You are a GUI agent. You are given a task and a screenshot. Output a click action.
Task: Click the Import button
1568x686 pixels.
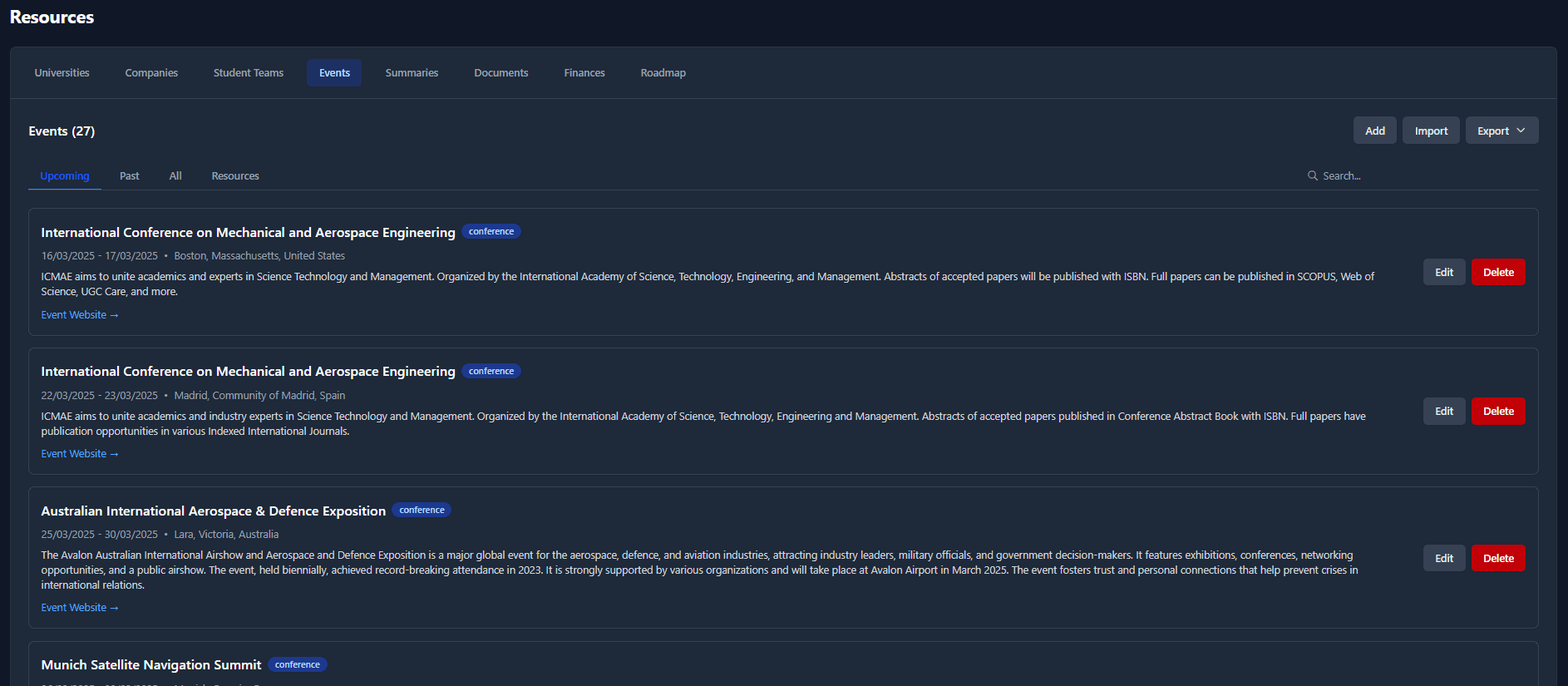tap(1430, 131)
